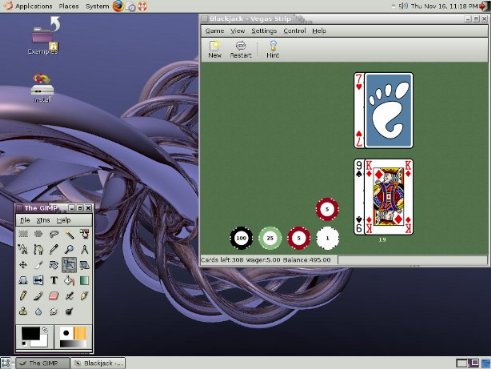Open the active brush selector in GIMP
The height and width of the screenshot is (369, 491).
(x=66, y=333)
